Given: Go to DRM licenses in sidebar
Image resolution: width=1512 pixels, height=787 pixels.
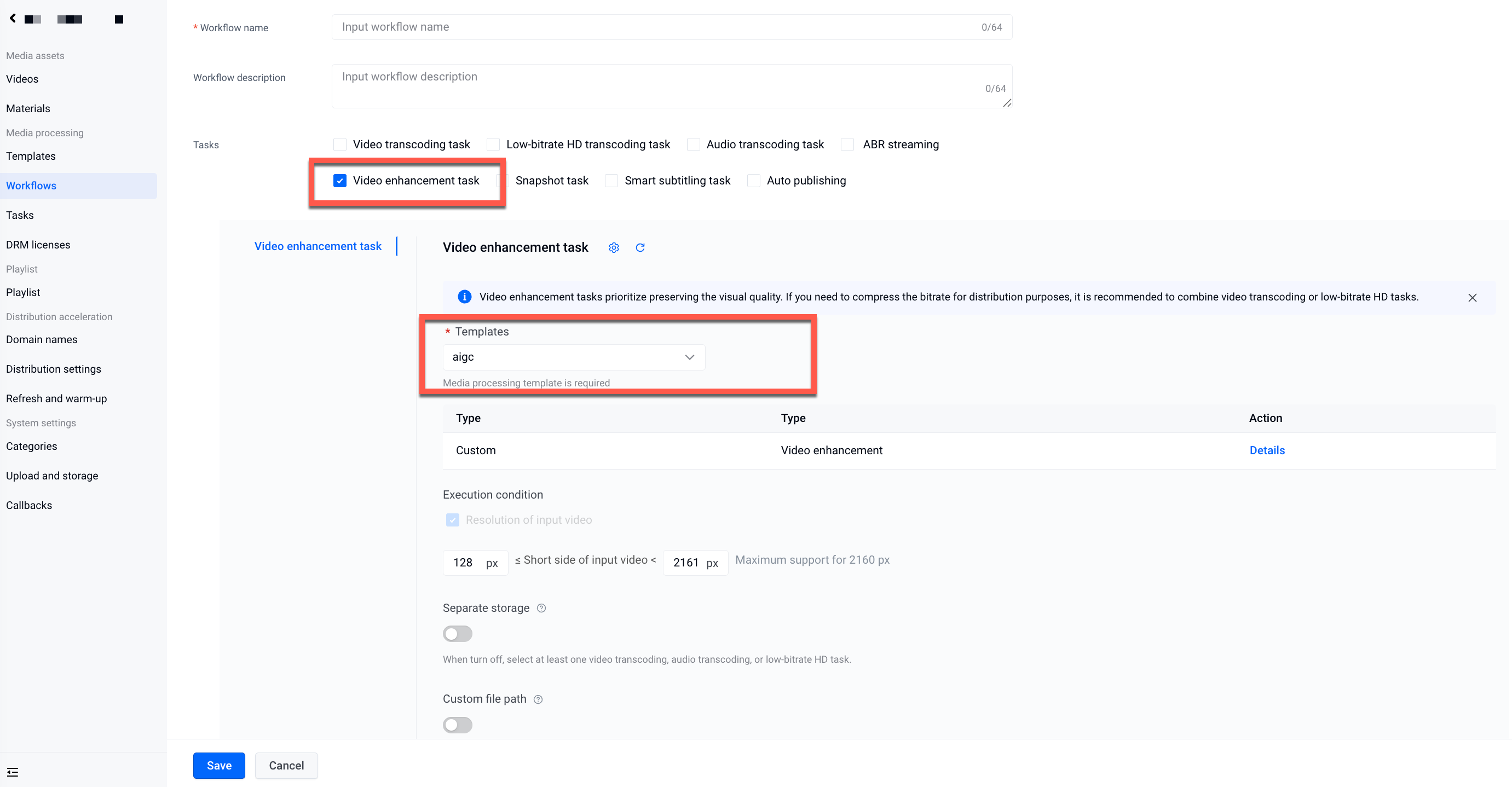Looking at the screenshot, I should coord(38,245).
